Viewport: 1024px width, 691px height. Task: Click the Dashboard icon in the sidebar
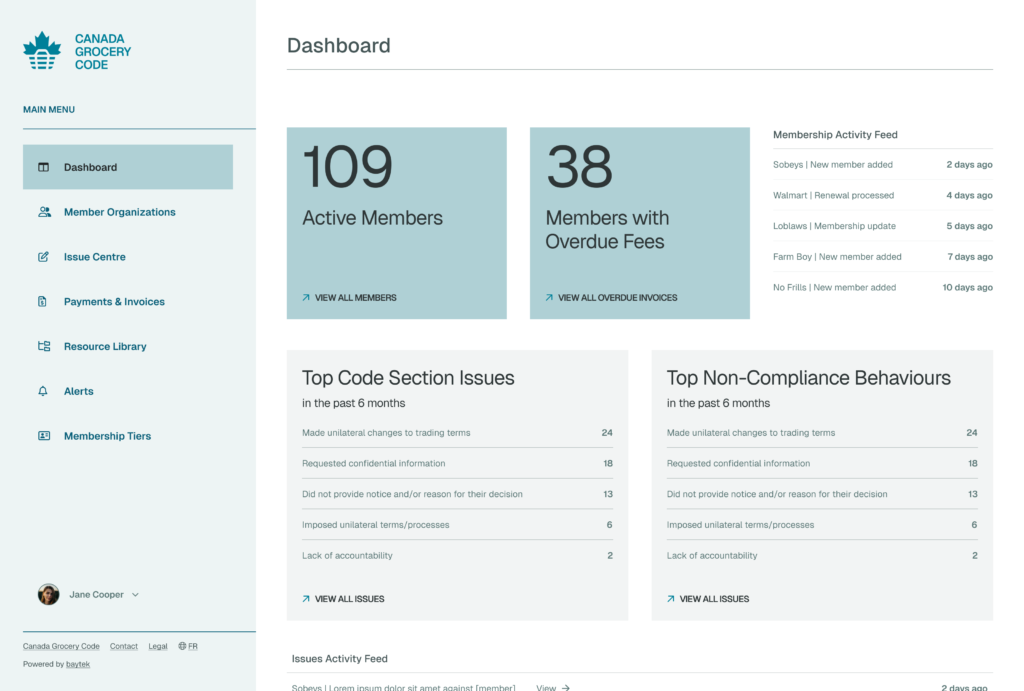[43, 167]
